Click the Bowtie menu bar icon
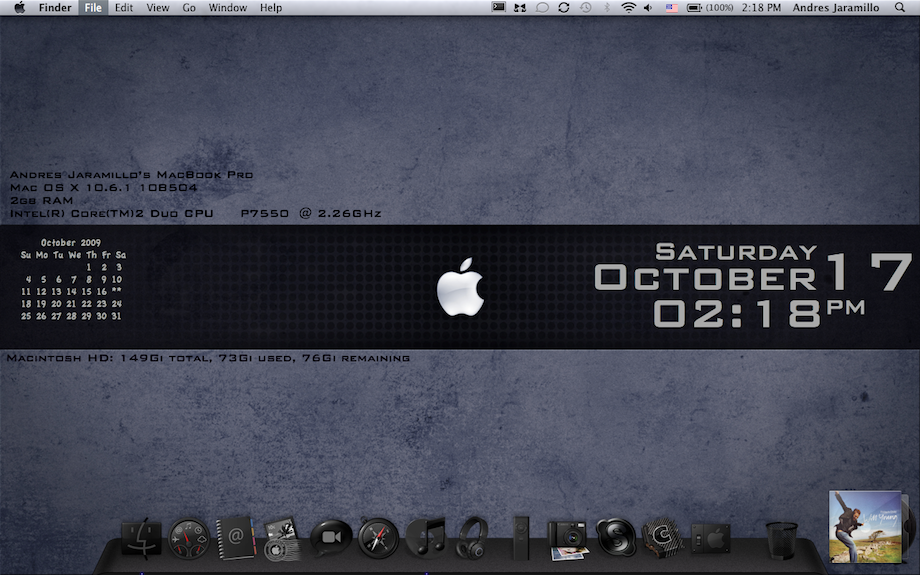The height and width of the screenshot is (575, 920). 520,8
